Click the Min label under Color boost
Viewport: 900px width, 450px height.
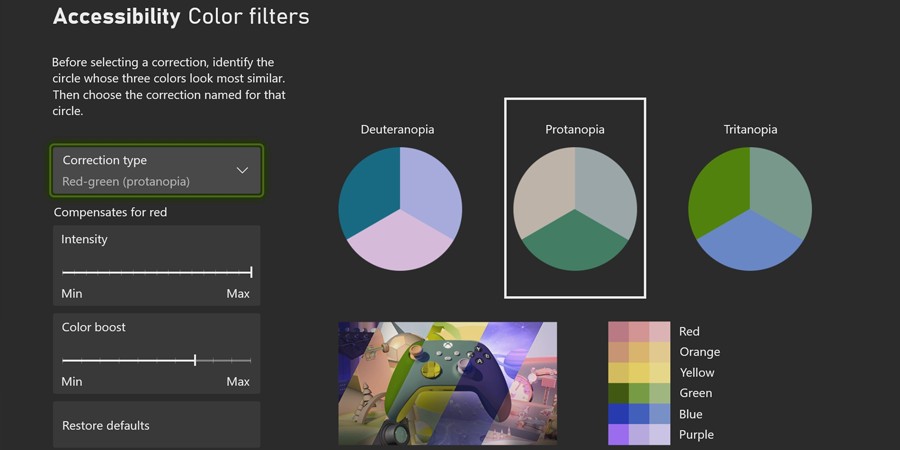tap(72, 382)
